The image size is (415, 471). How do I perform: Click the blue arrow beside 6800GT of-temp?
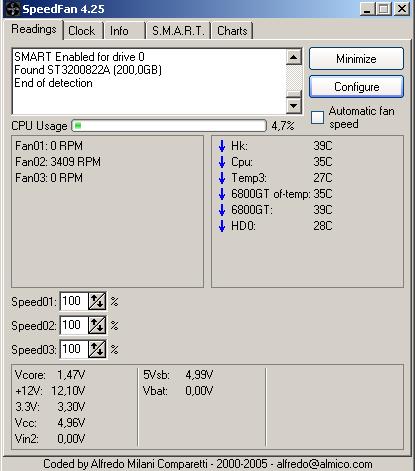tap(222, 194)
